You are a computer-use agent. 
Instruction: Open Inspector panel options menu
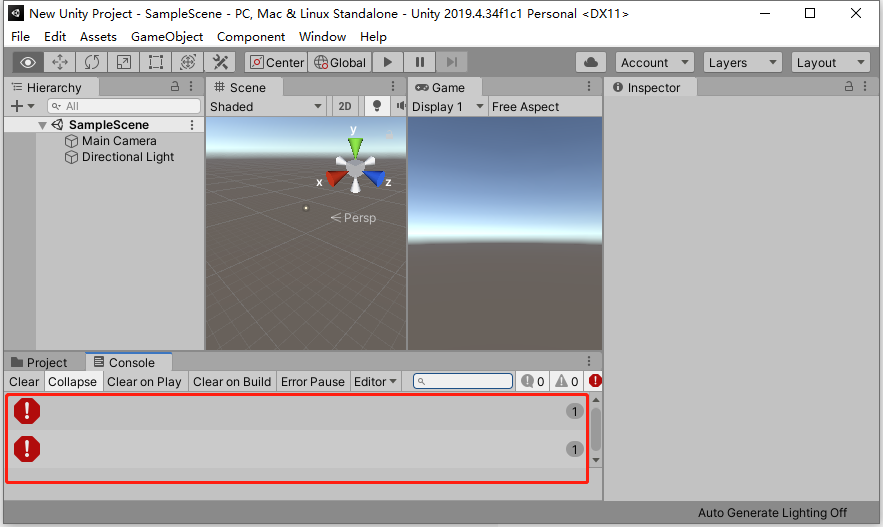[865, 86]
